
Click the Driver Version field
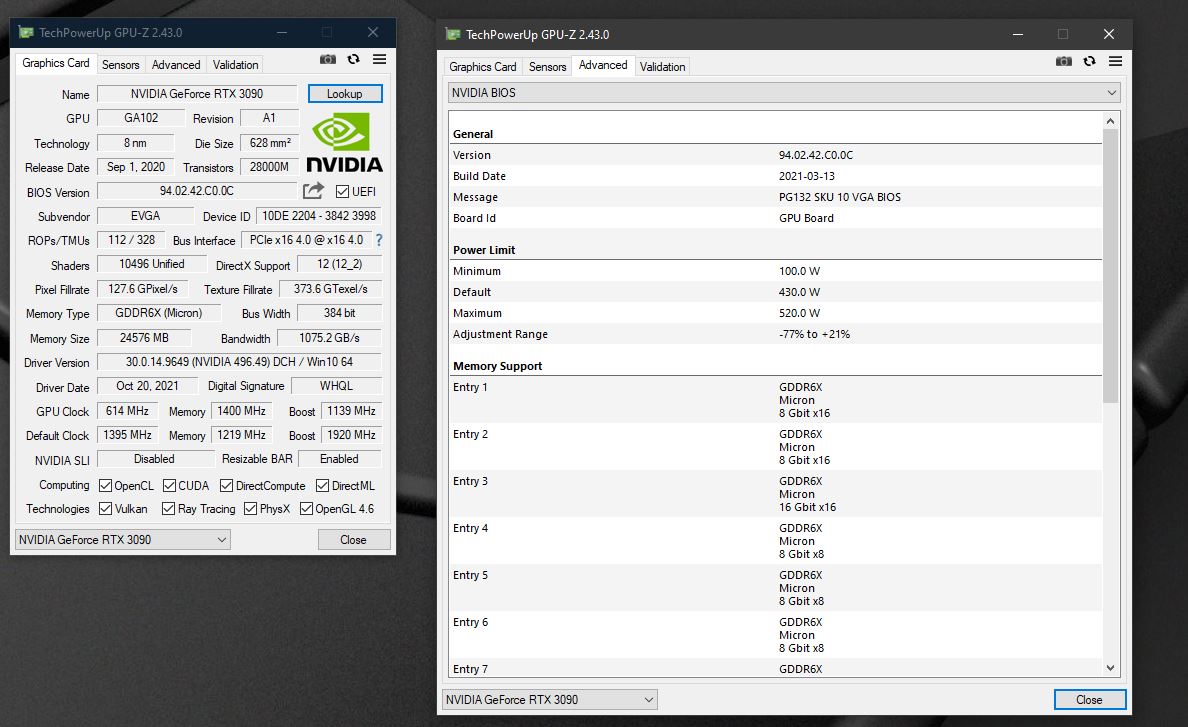point(239,362)
